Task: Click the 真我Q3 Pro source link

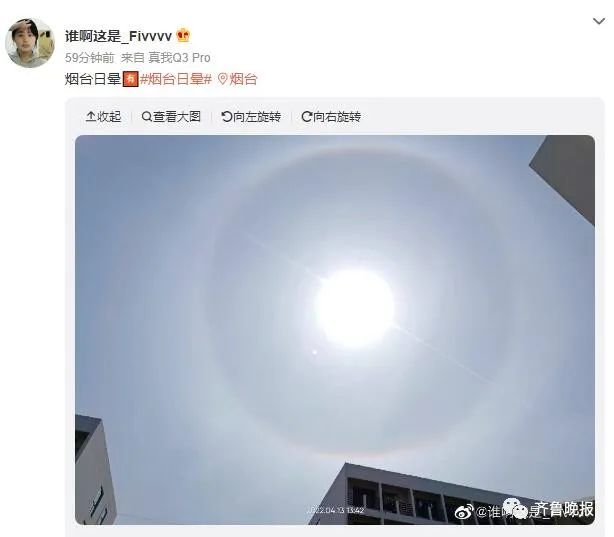Action: pyautogui.click(x=179, y=58)
